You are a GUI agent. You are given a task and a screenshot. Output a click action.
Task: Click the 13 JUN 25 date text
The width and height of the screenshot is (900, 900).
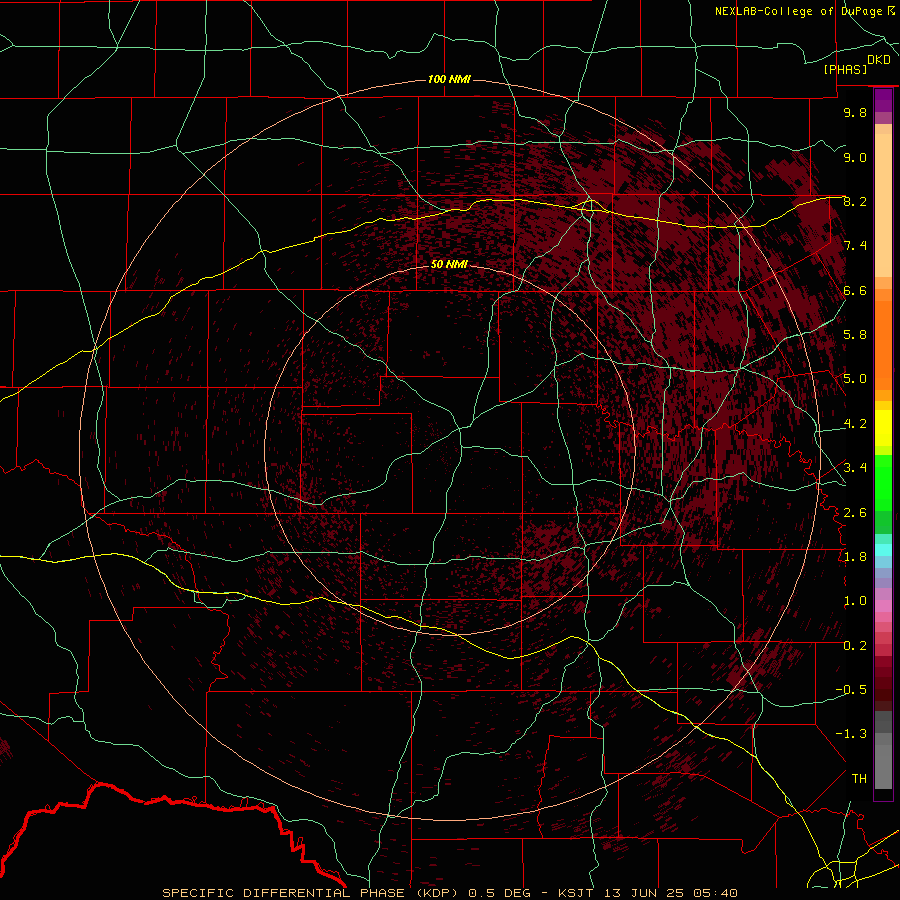point(644,893)
